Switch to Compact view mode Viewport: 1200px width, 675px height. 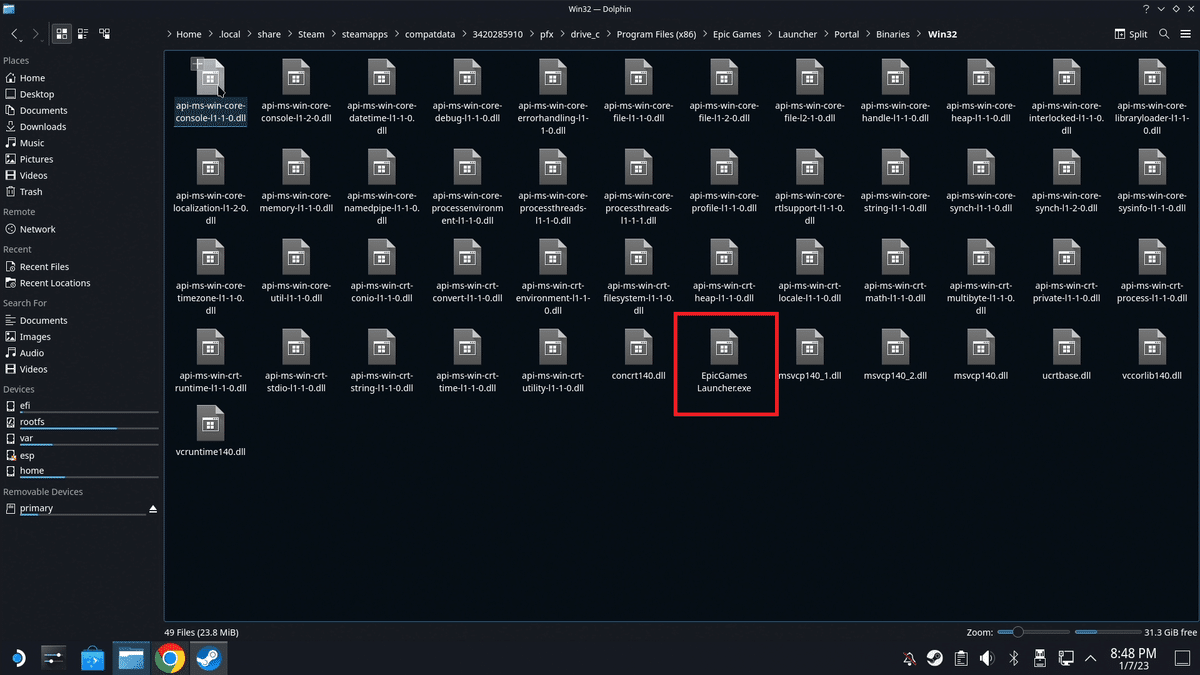[x=83, y=33]
